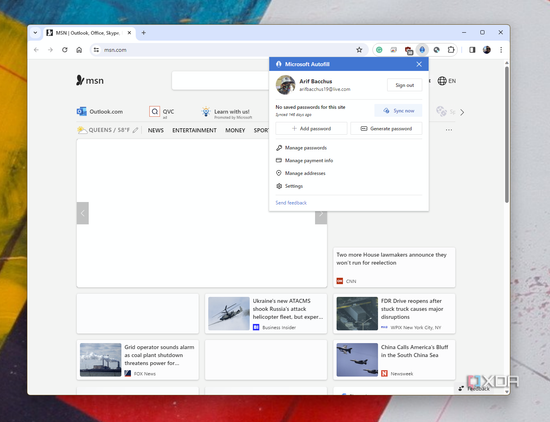The height and width of the screenshot is (422, 550).
Task: Open the tab search dropdown arrow
Action: tap(35, 33)
